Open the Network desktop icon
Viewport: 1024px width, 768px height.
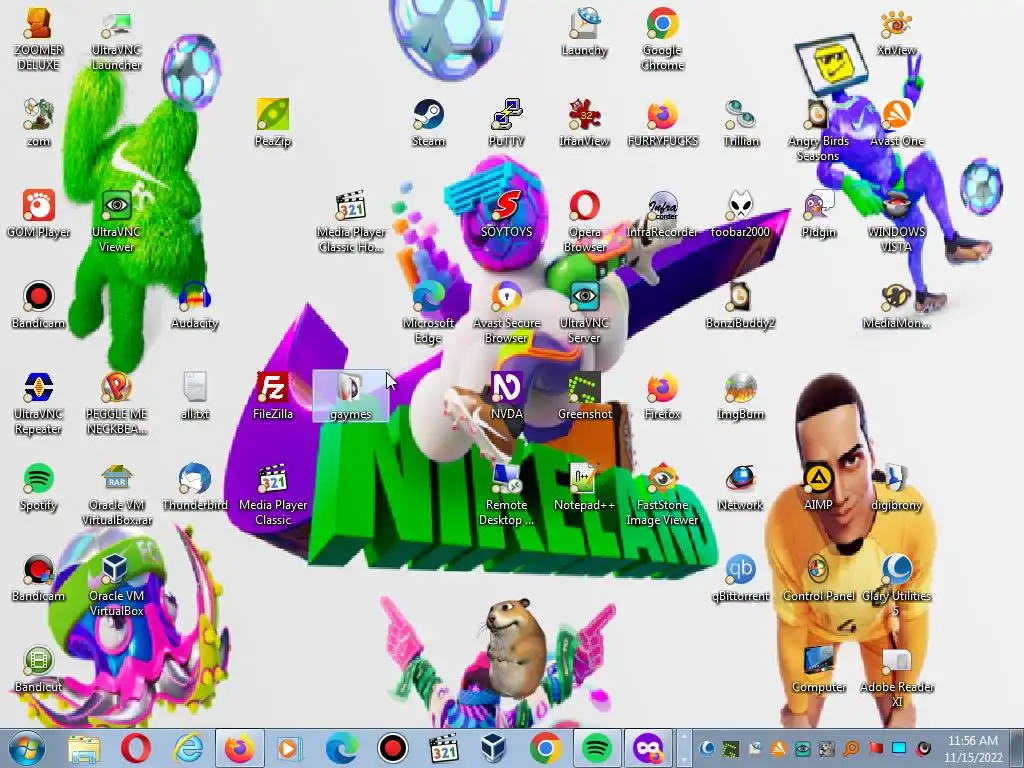[x=740, y=487]
